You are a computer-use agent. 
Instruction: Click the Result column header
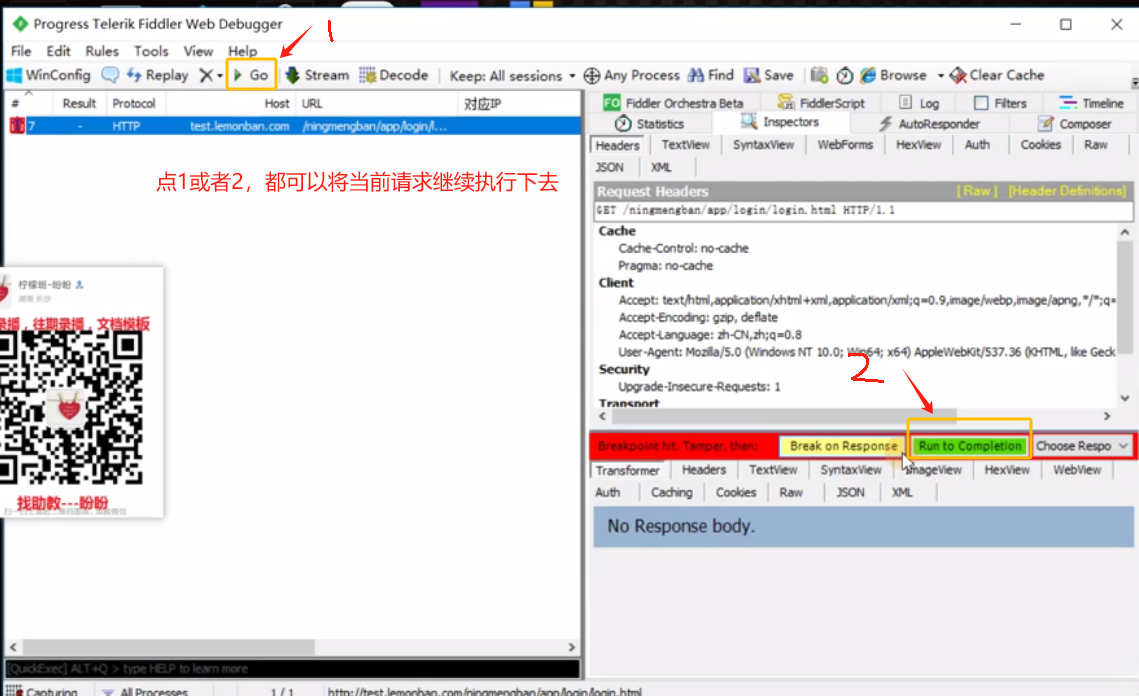[79, 103]
